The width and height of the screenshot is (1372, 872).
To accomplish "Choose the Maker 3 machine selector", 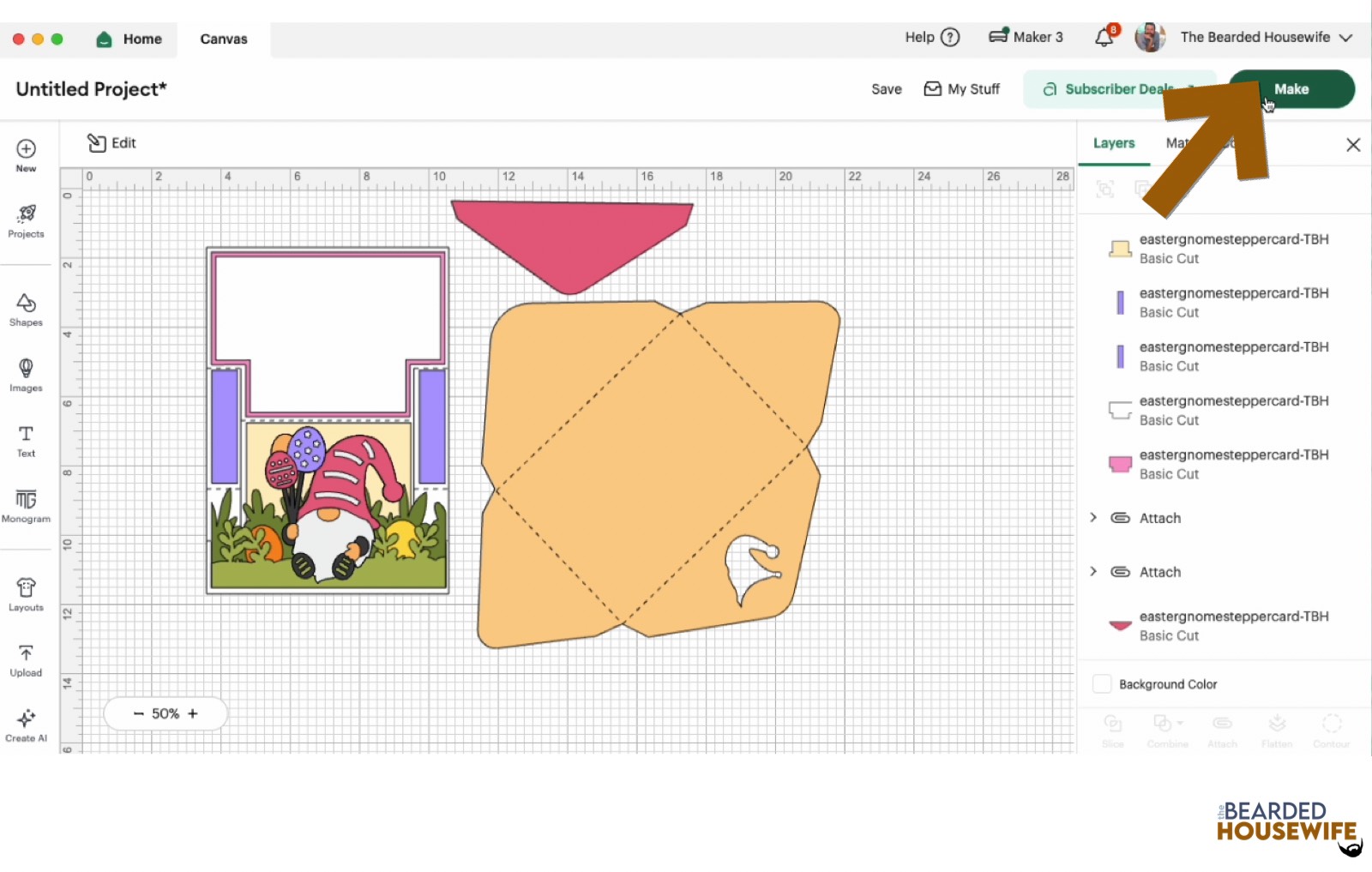I will click(1026, 37).
